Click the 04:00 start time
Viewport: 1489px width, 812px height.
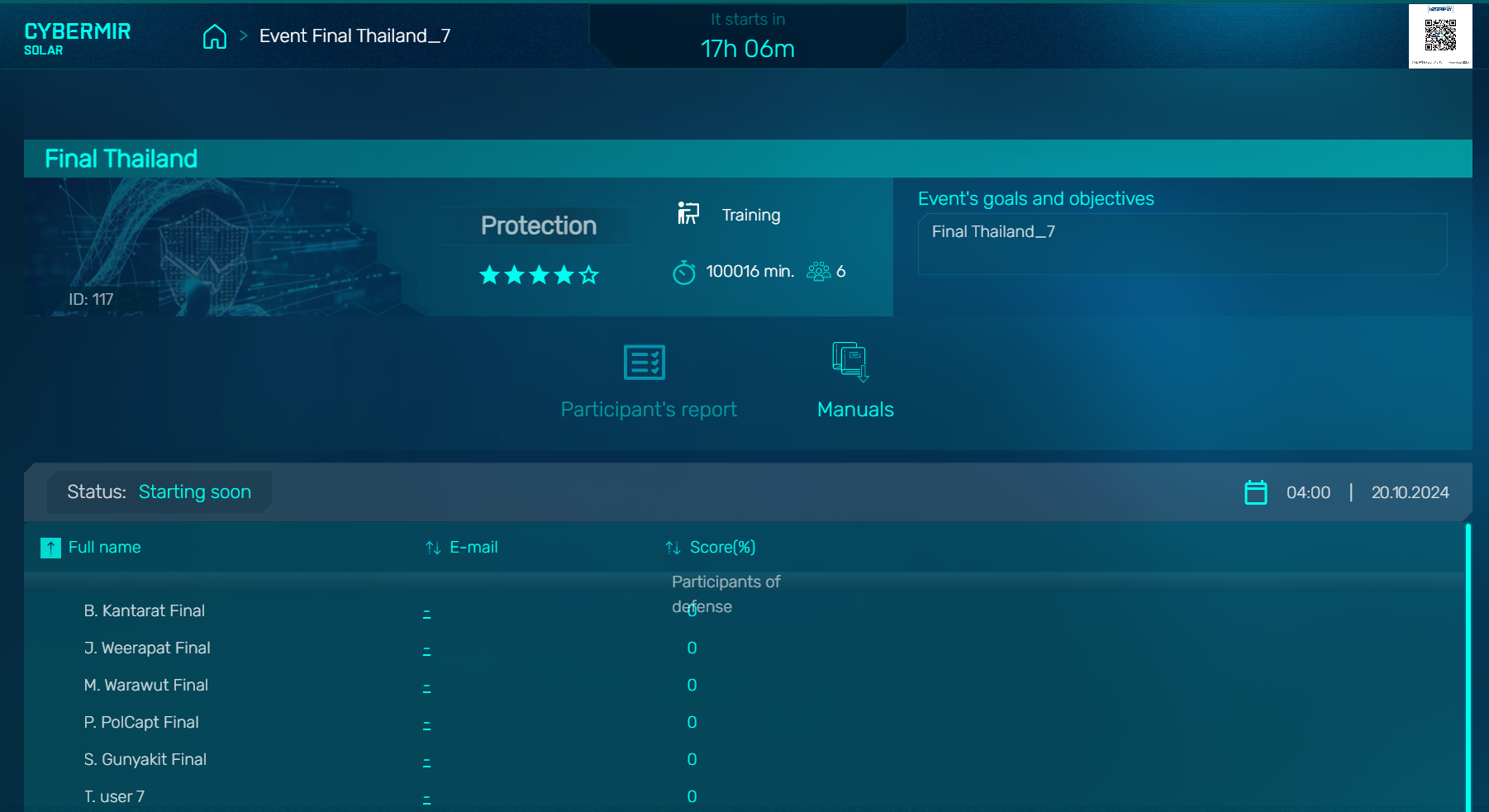(x=1309, y=493)
